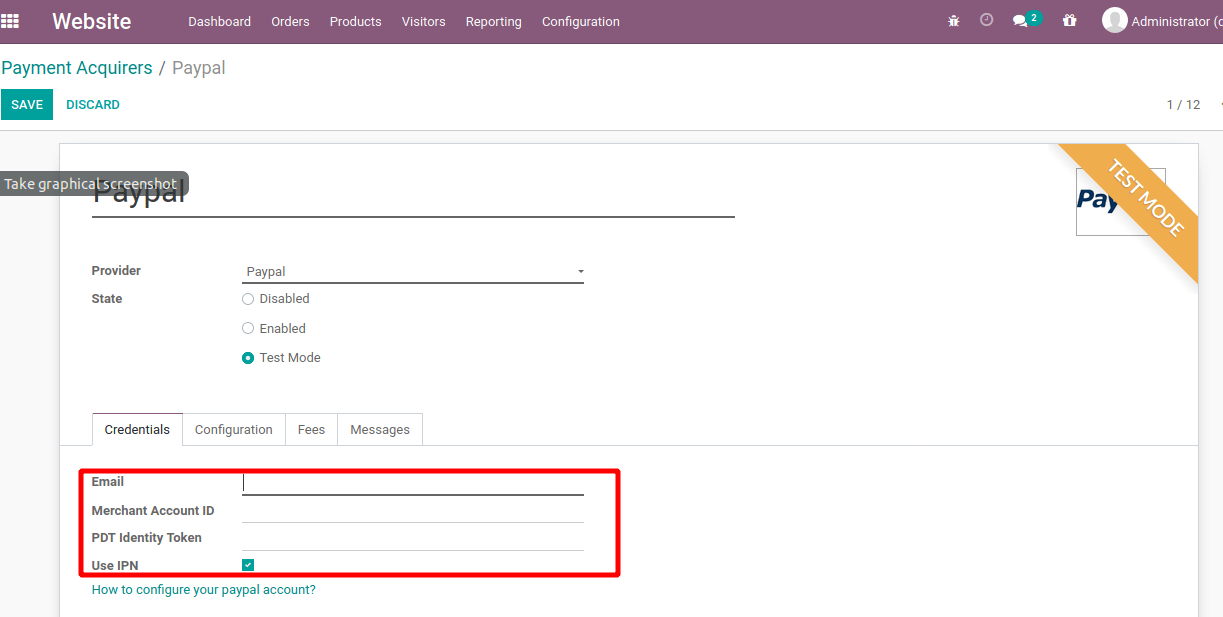Viewport: 1223px width, 617px height.
Task: Switch to the Credentials tab
Action: (137, 429)
